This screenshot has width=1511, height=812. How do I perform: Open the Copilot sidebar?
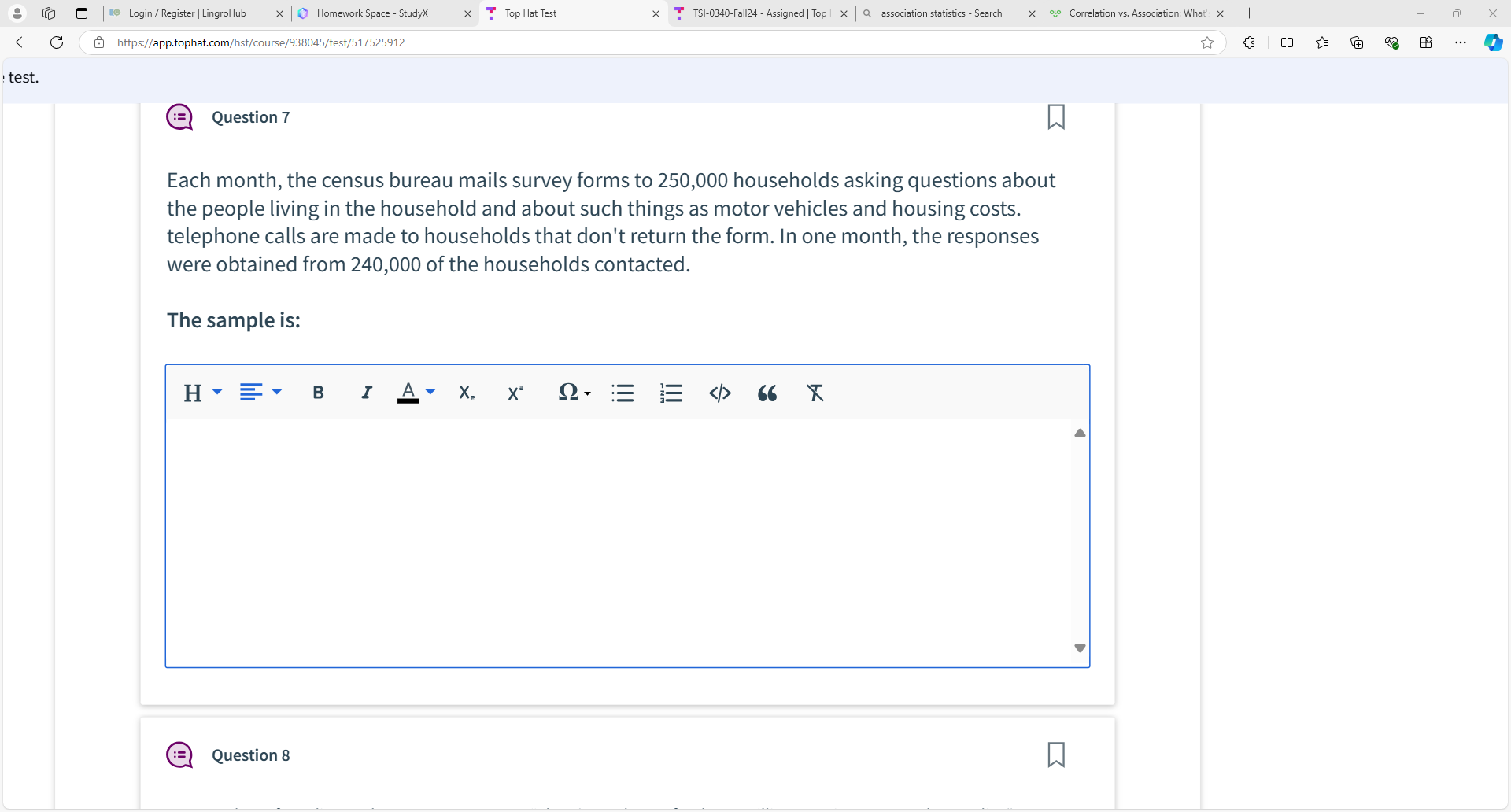1493,42
